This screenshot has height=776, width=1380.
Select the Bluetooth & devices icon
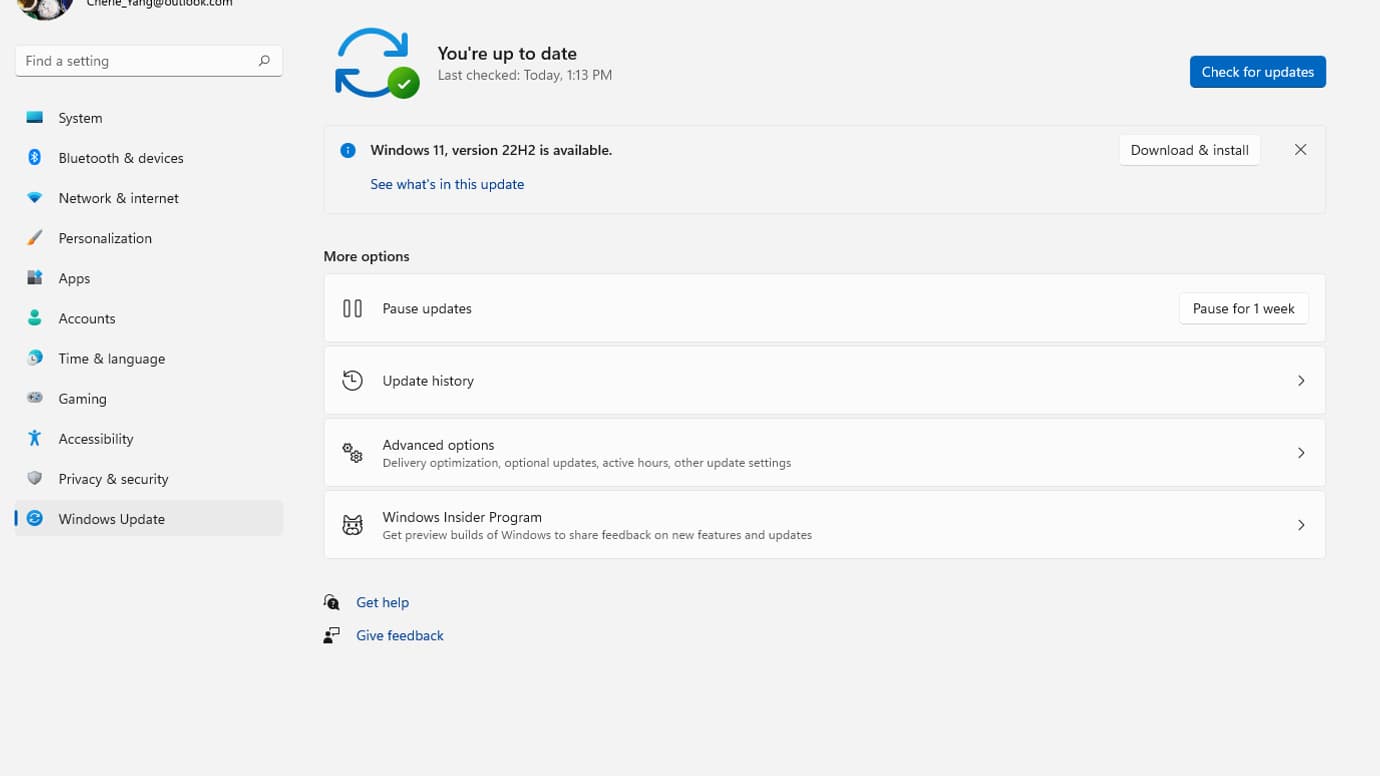(x=33, y=158)
